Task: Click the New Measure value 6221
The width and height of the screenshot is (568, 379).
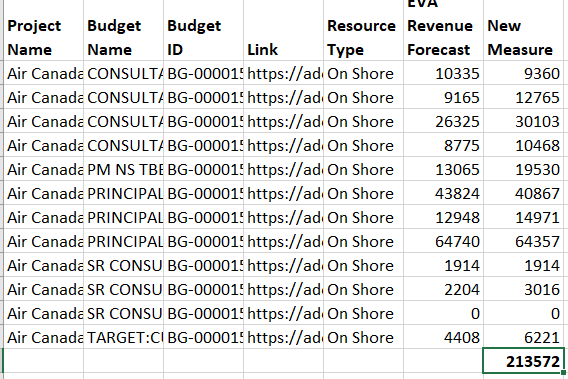Action: (x=524, y=337)
